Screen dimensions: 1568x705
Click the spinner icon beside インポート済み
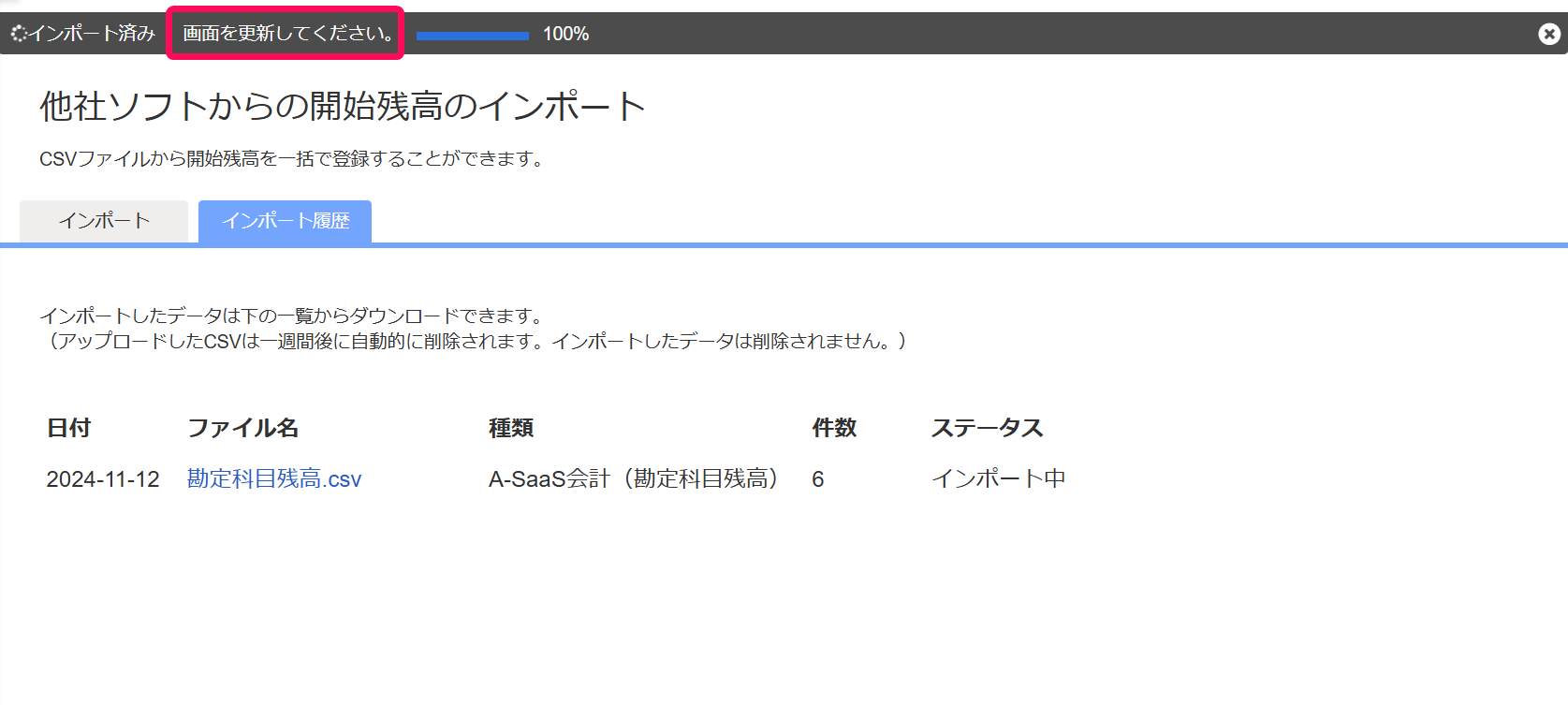[19, 34]
